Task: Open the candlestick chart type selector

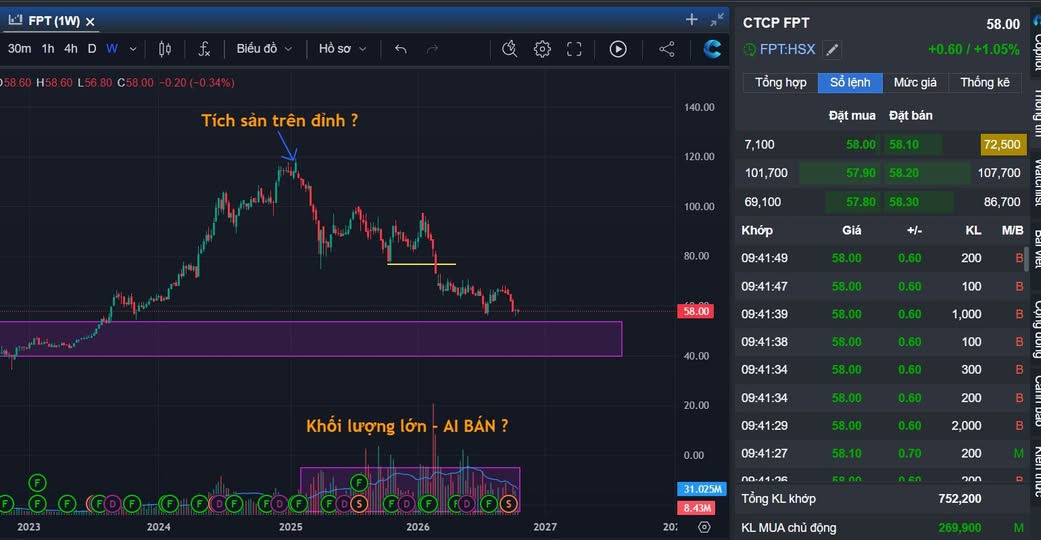Action: click(165, 49)
